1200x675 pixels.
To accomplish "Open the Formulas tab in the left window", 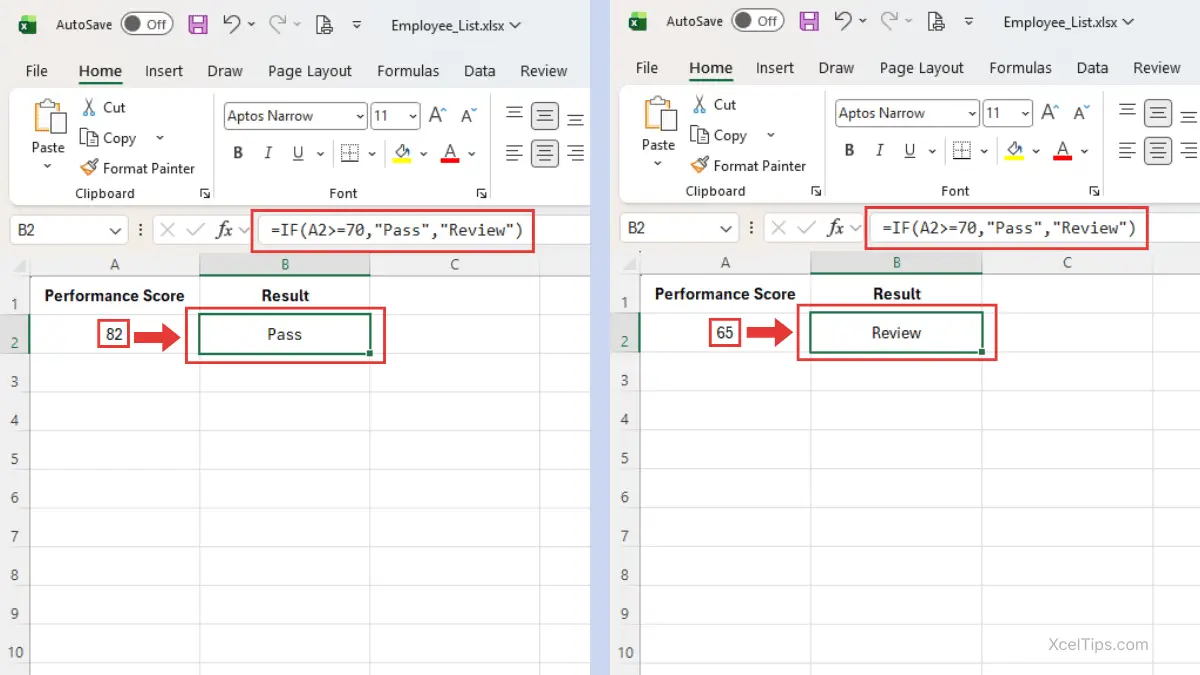I will click(x=407, y=71).
